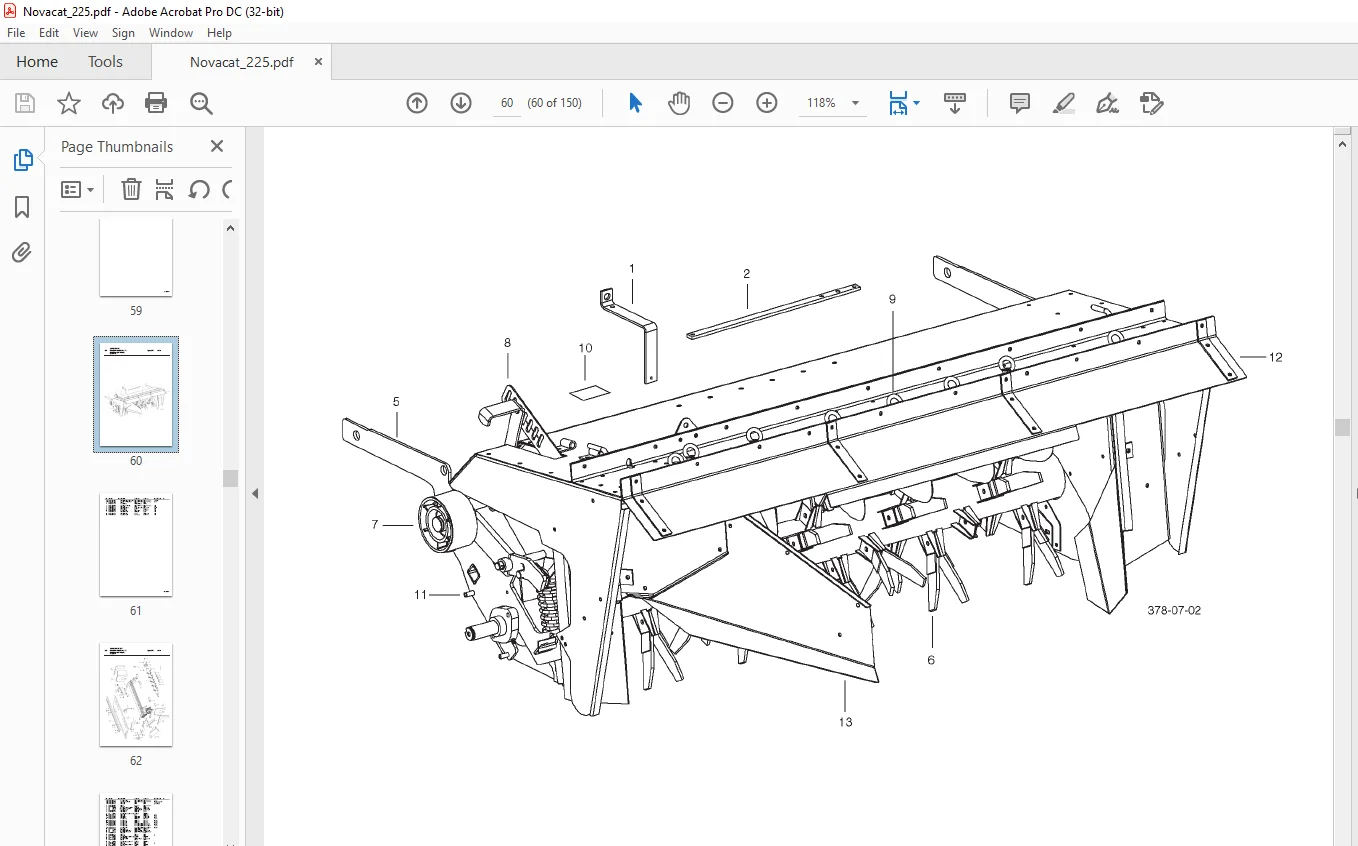Open the Window menu

click(x=171, y=33)
